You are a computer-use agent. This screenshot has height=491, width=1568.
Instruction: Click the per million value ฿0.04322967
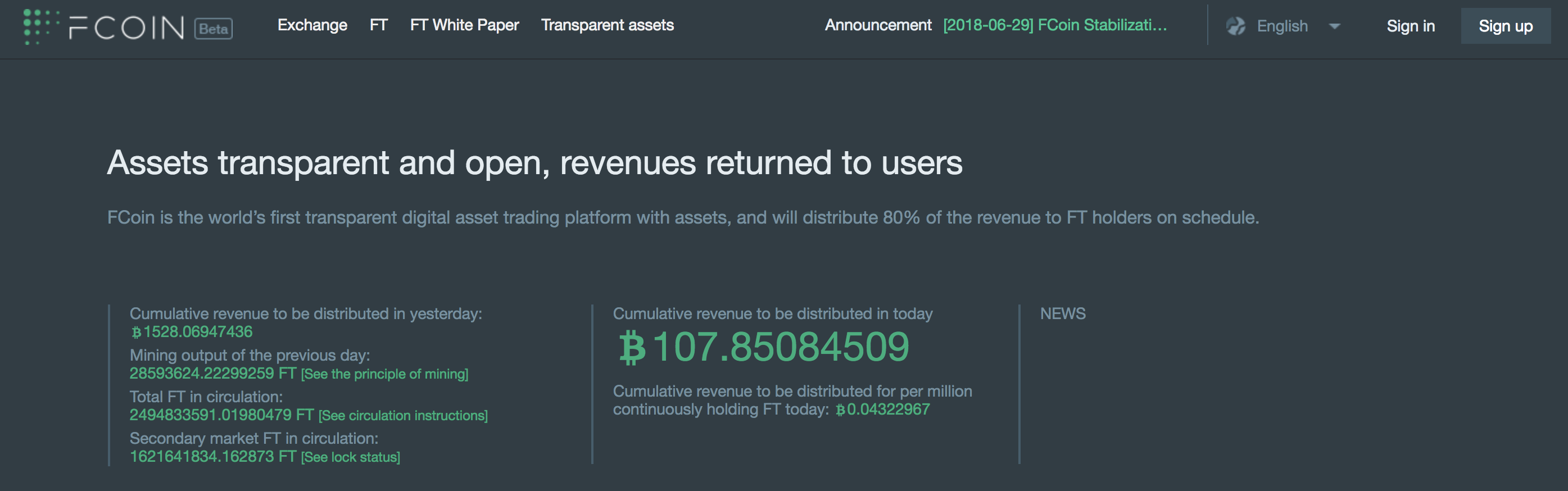882,410
